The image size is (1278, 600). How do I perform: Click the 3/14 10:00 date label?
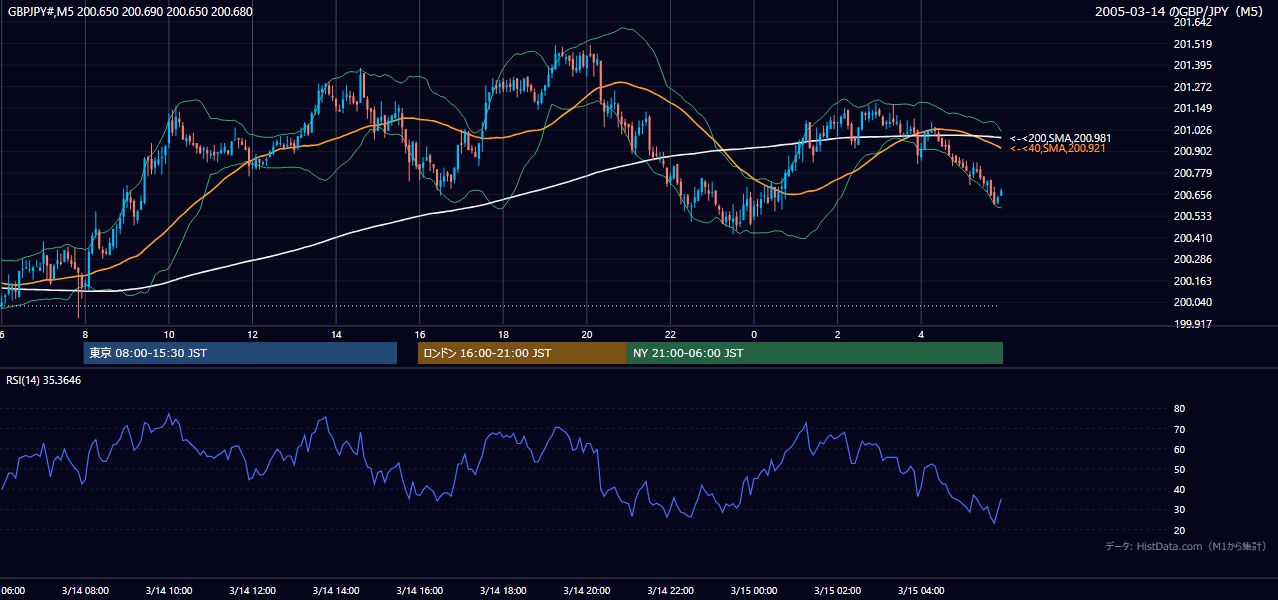click(x=169, y=591)
